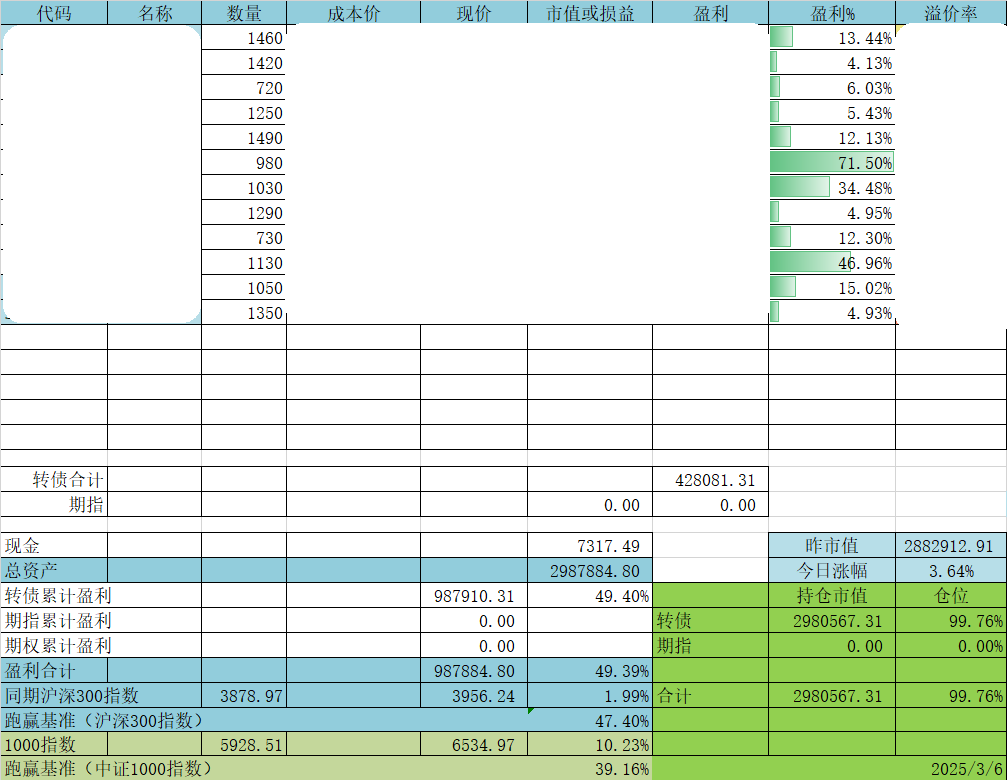Click the quantity cell showing 1460

(244, 38)
